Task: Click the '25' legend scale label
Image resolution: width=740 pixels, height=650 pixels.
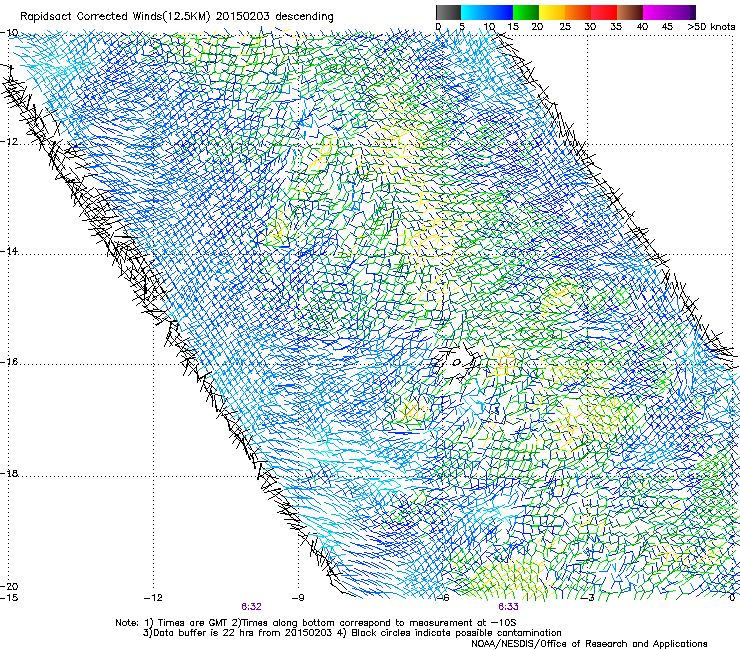Action: (x=564, y=27)
